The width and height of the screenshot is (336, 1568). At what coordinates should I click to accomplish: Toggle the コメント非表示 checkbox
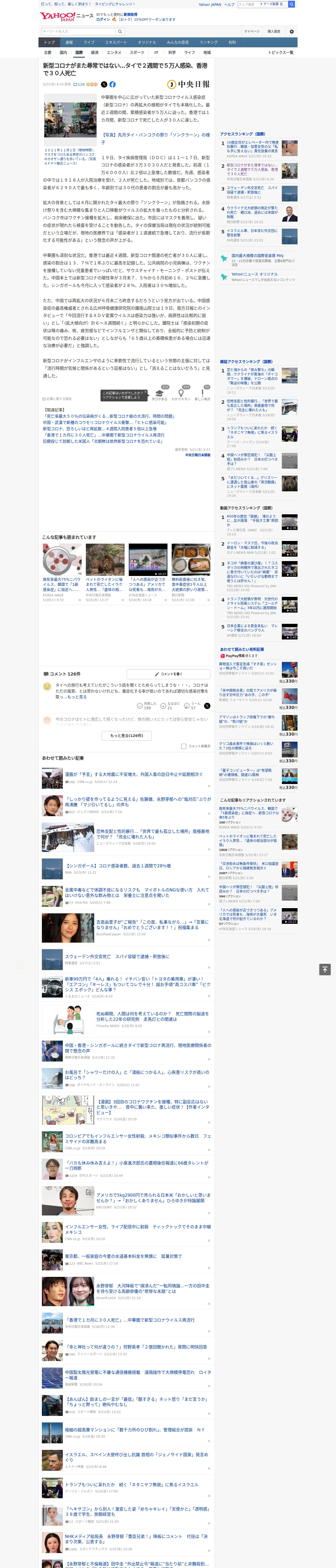pos(183,746)
